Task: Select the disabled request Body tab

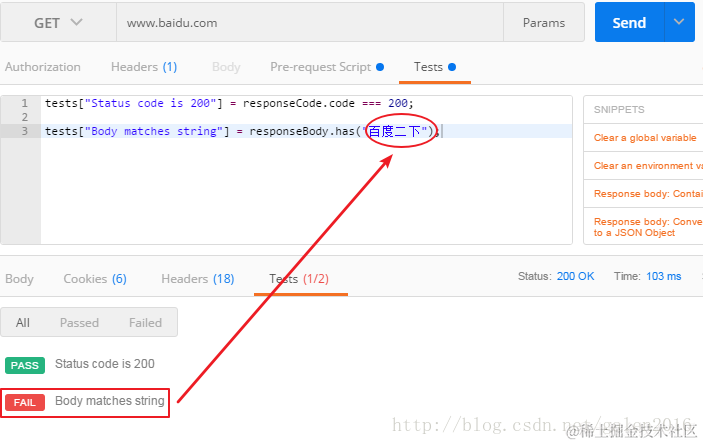Action: coord(226,67)
